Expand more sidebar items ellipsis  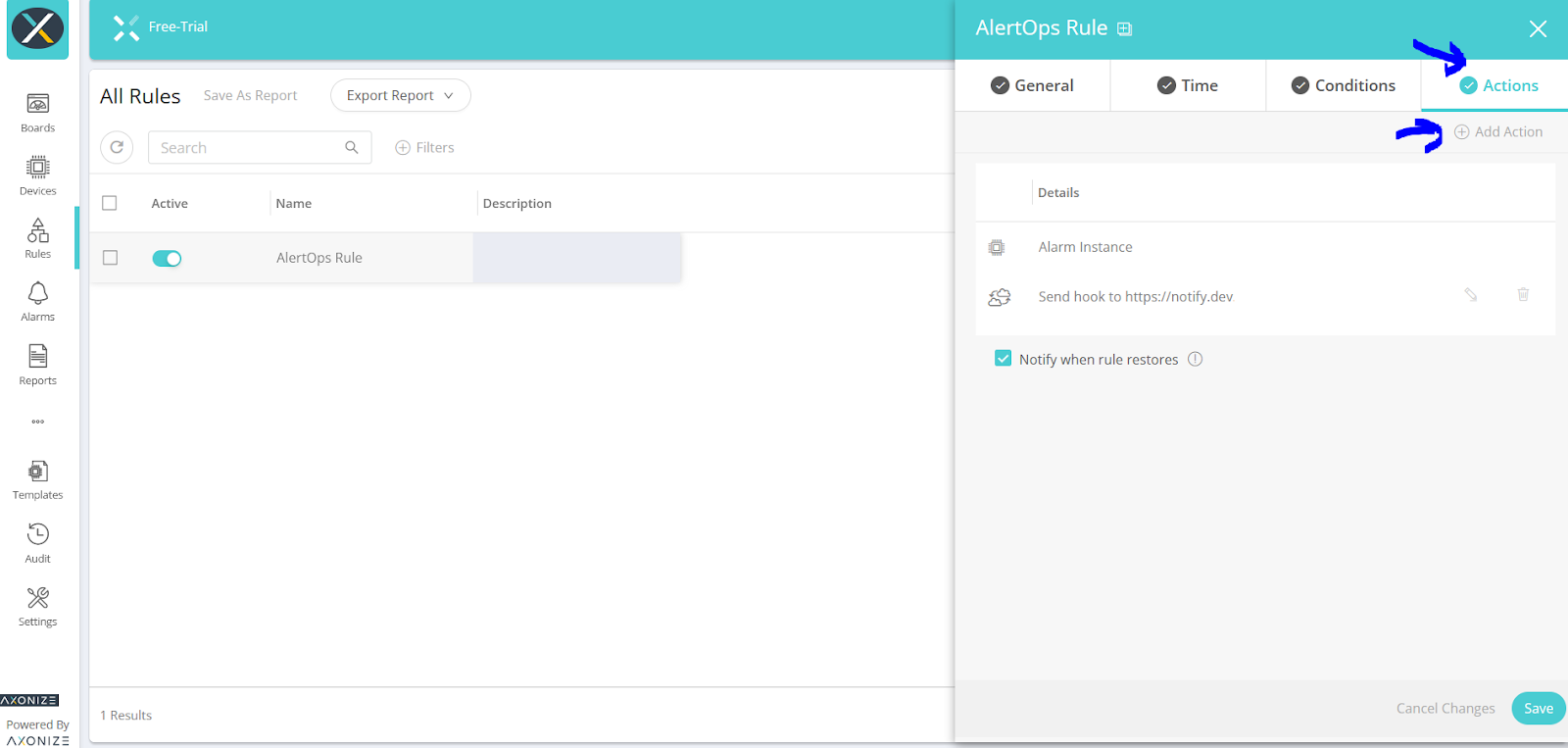click(x=37, y=422)
